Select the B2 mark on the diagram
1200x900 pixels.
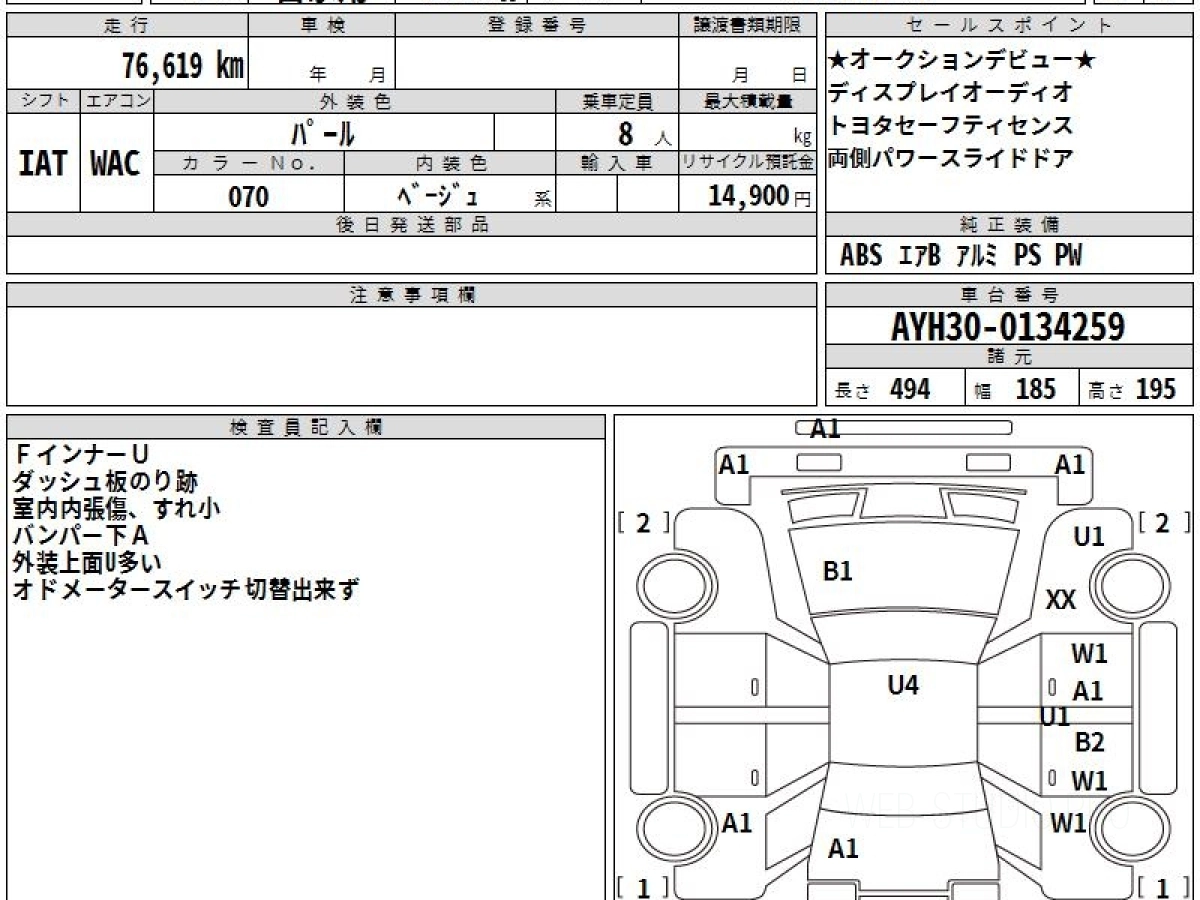tap(1089, 743)
